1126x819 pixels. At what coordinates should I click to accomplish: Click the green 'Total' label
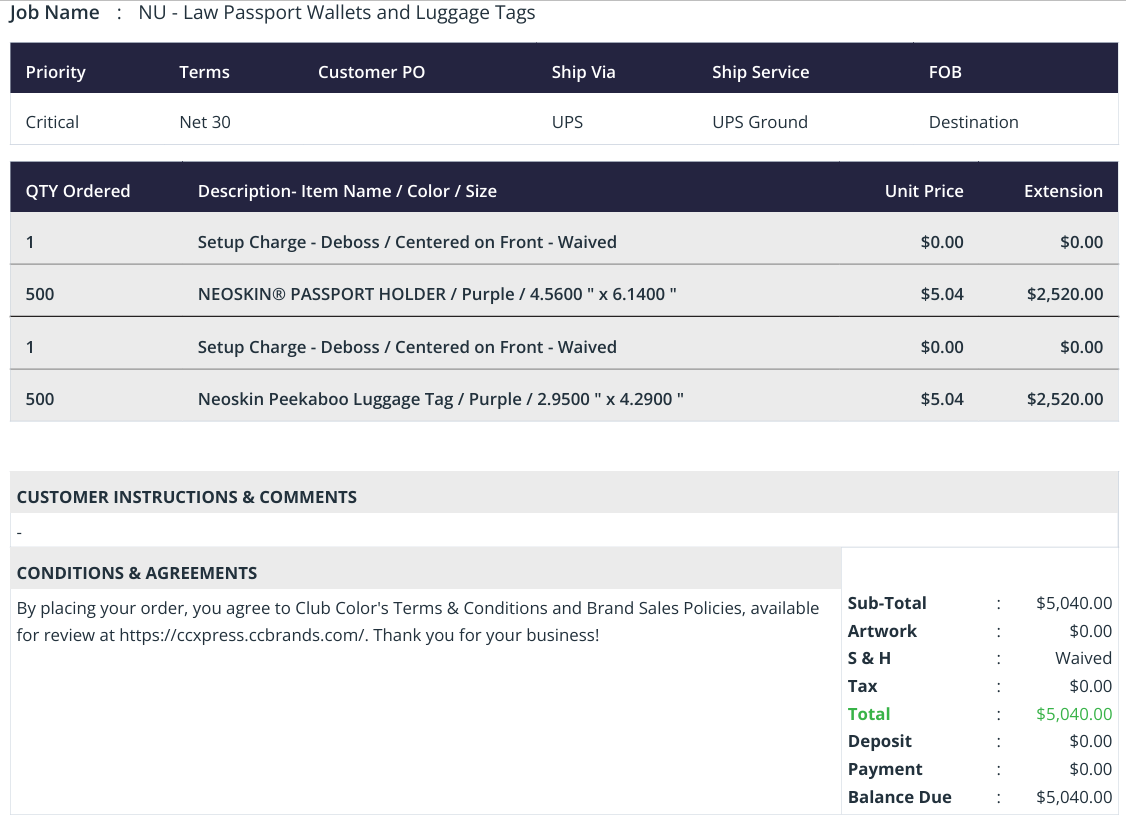click(869, 715)
